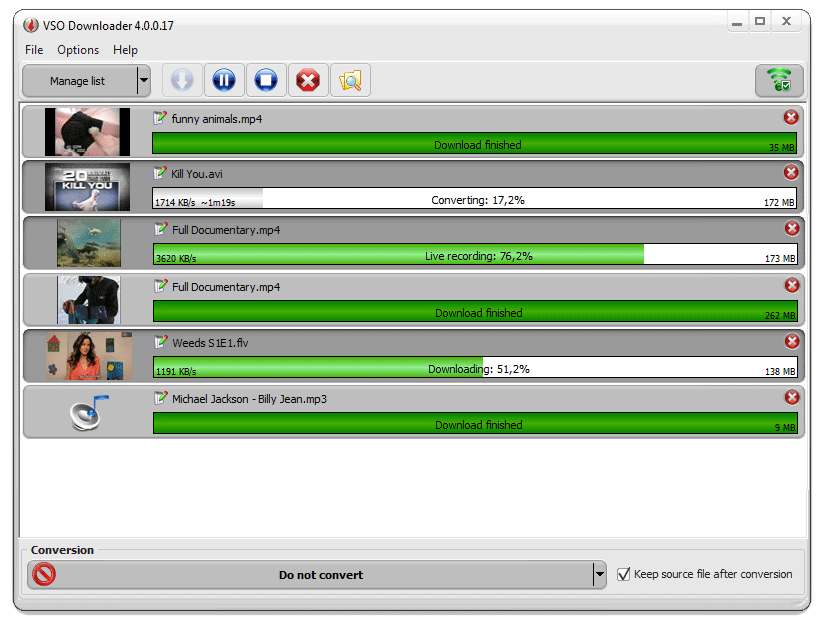Screen dimensions: 821x625
Task: Click rename icon beside Weeds S1E1.flv
Action: (x=161, y=342)
